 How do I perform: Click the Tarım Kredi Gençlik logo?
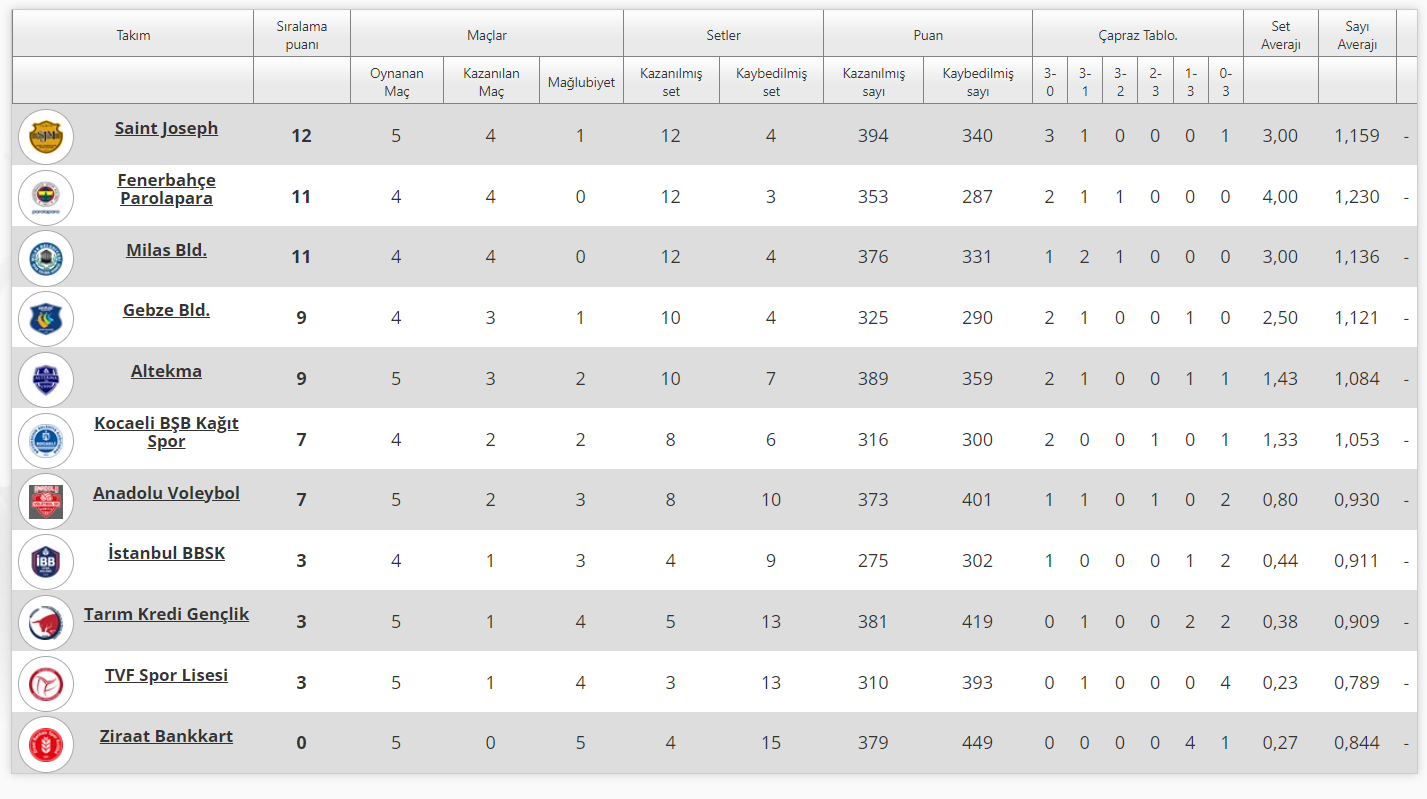coord(46,622)
